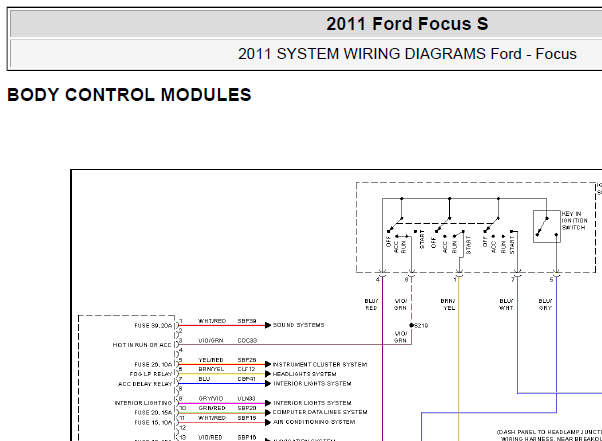This screenshot has height=441, width=602.
Task: Click the Hot In Run Or Acc label
Action: click(x=142, y=345)
